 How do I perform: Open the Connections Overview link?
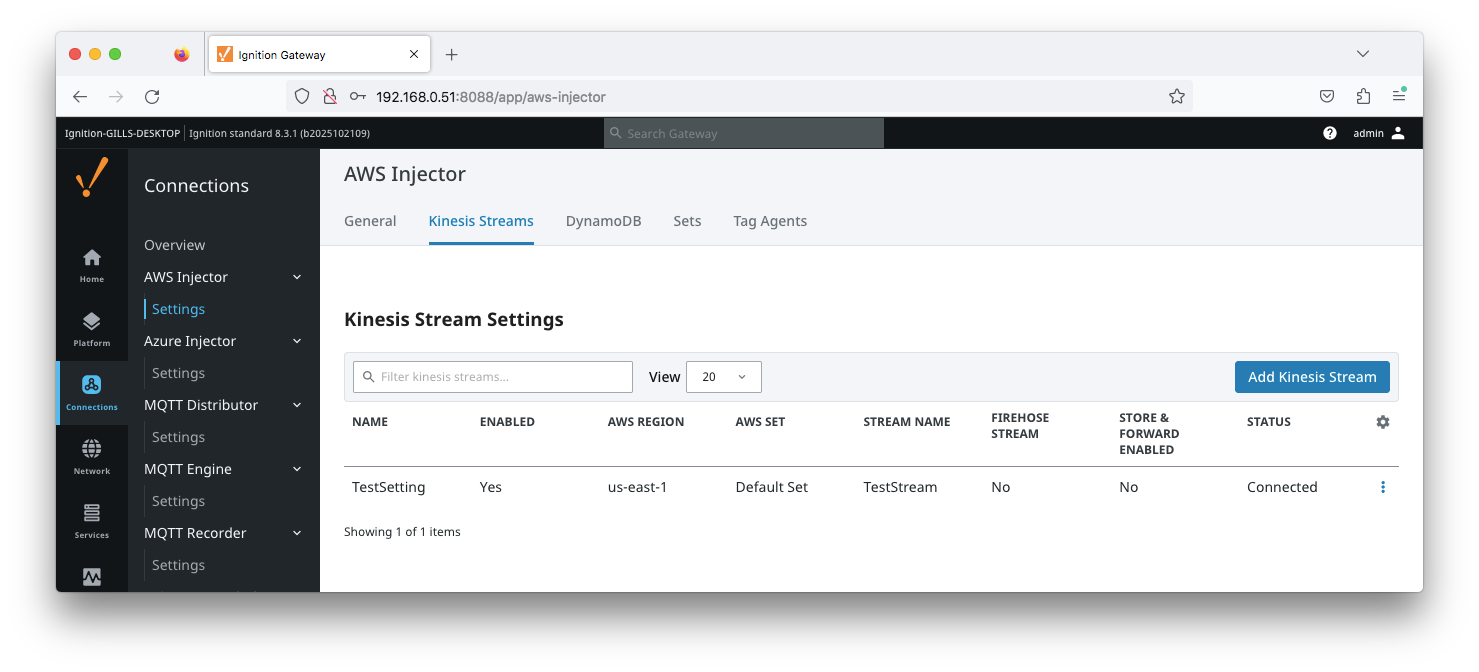pyautogui.click(x=174, y=245)
